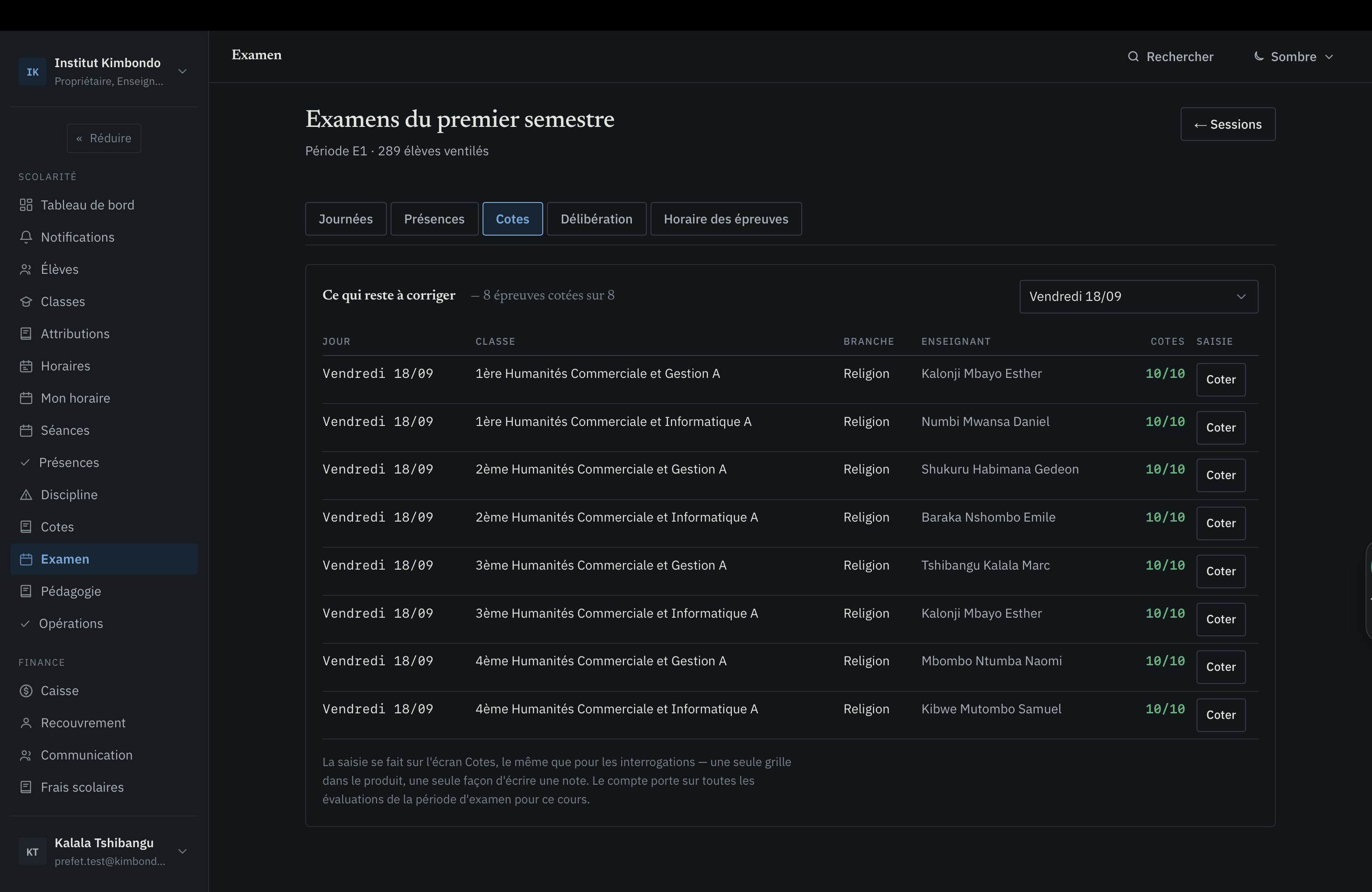Expand the Opérations sidebar group

tap(104, 624)
